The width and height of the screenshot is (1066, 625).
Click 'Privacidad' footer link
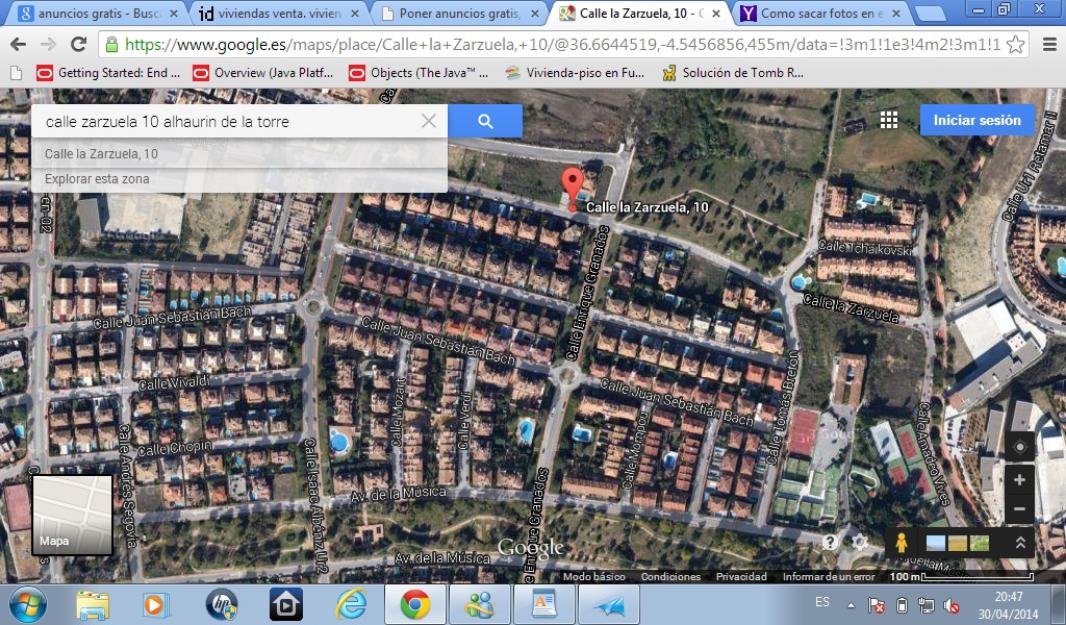click(x=741, y=576)
